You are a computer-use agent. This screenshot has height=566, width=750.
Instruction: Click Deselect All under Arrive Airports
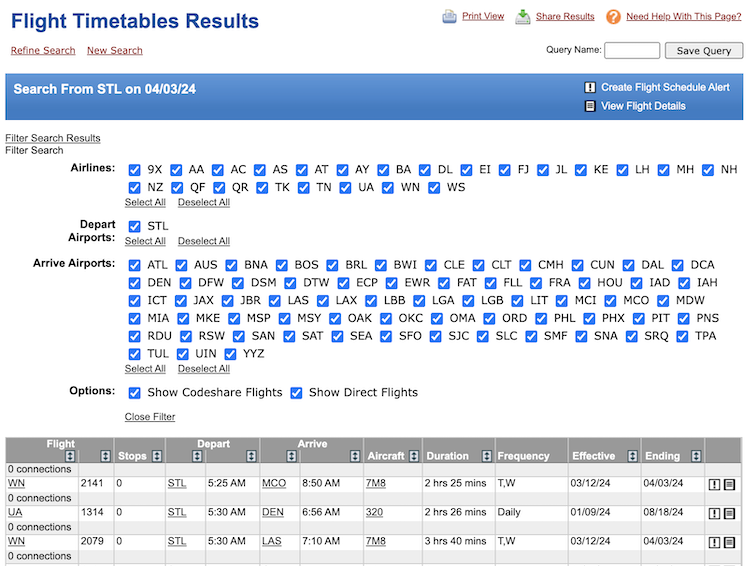[204, 369]
